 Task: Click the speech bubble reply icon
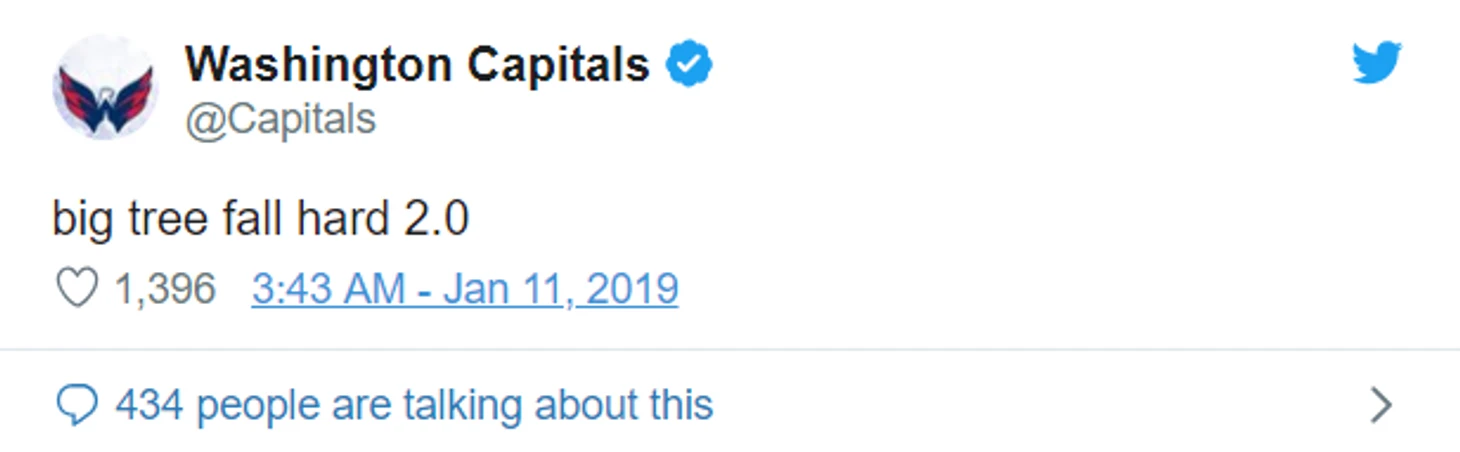coord(76,406)
